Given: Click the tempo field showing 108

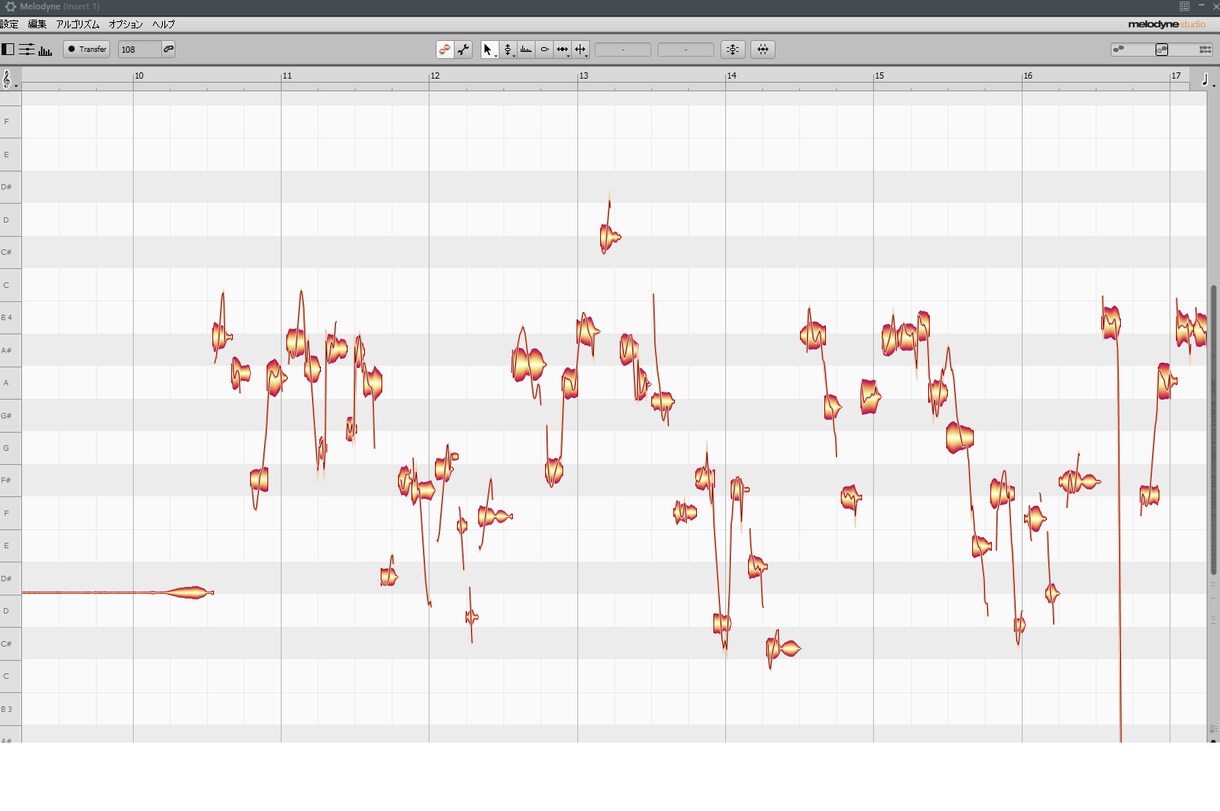Looking at the screenshot, I should [x=139, y=49].
